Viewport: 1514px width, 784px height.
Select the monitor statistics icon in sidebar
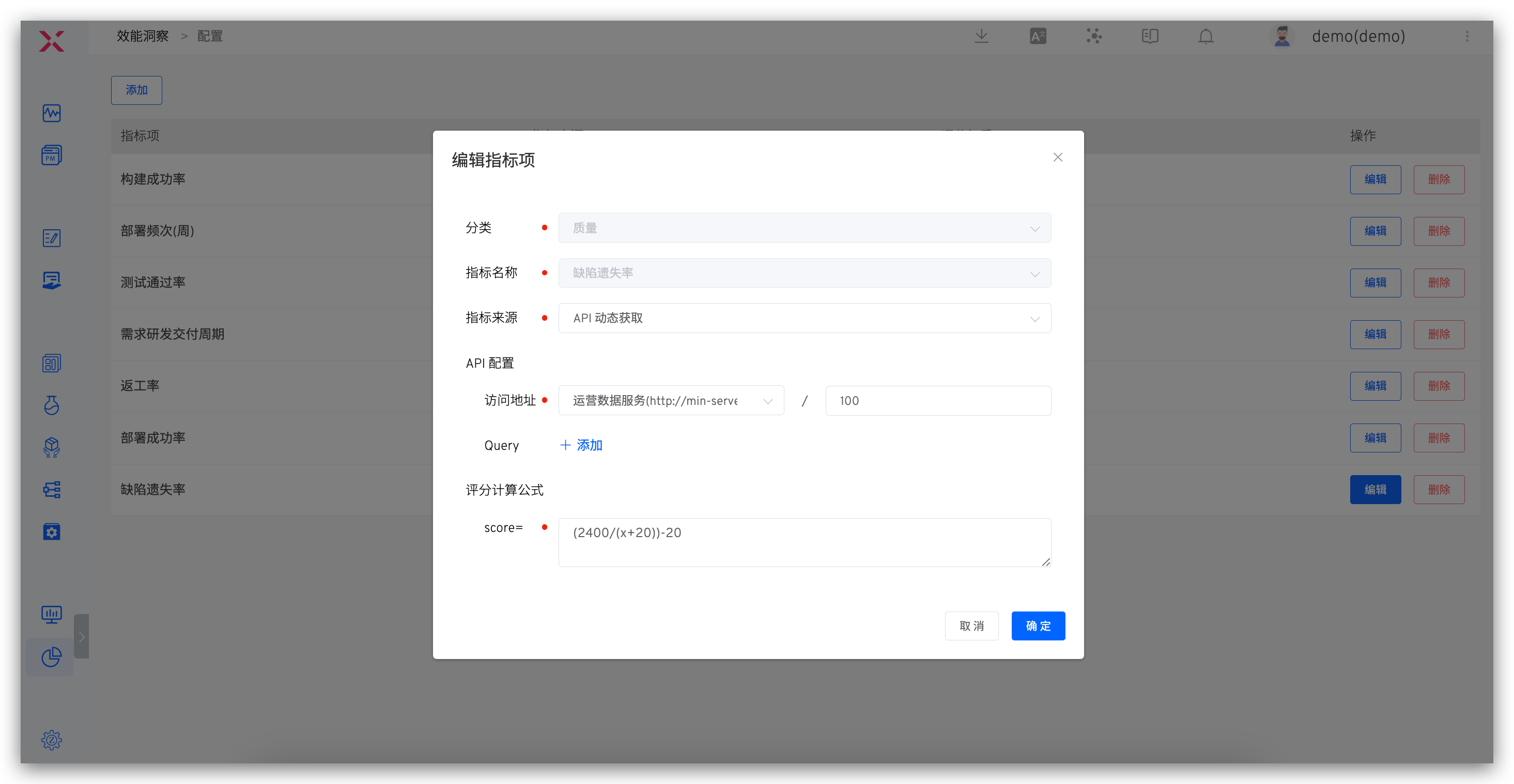(x=52, y=614)
